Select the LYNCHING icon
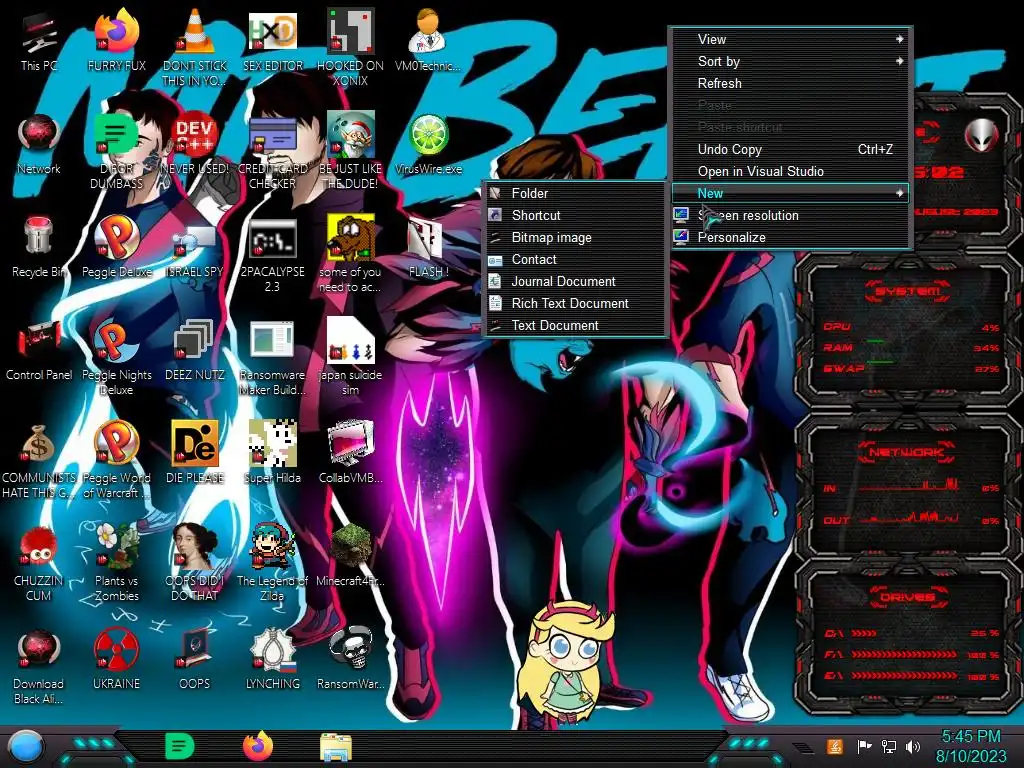Screen dimensions: 1024x768 tap(272, 660)
